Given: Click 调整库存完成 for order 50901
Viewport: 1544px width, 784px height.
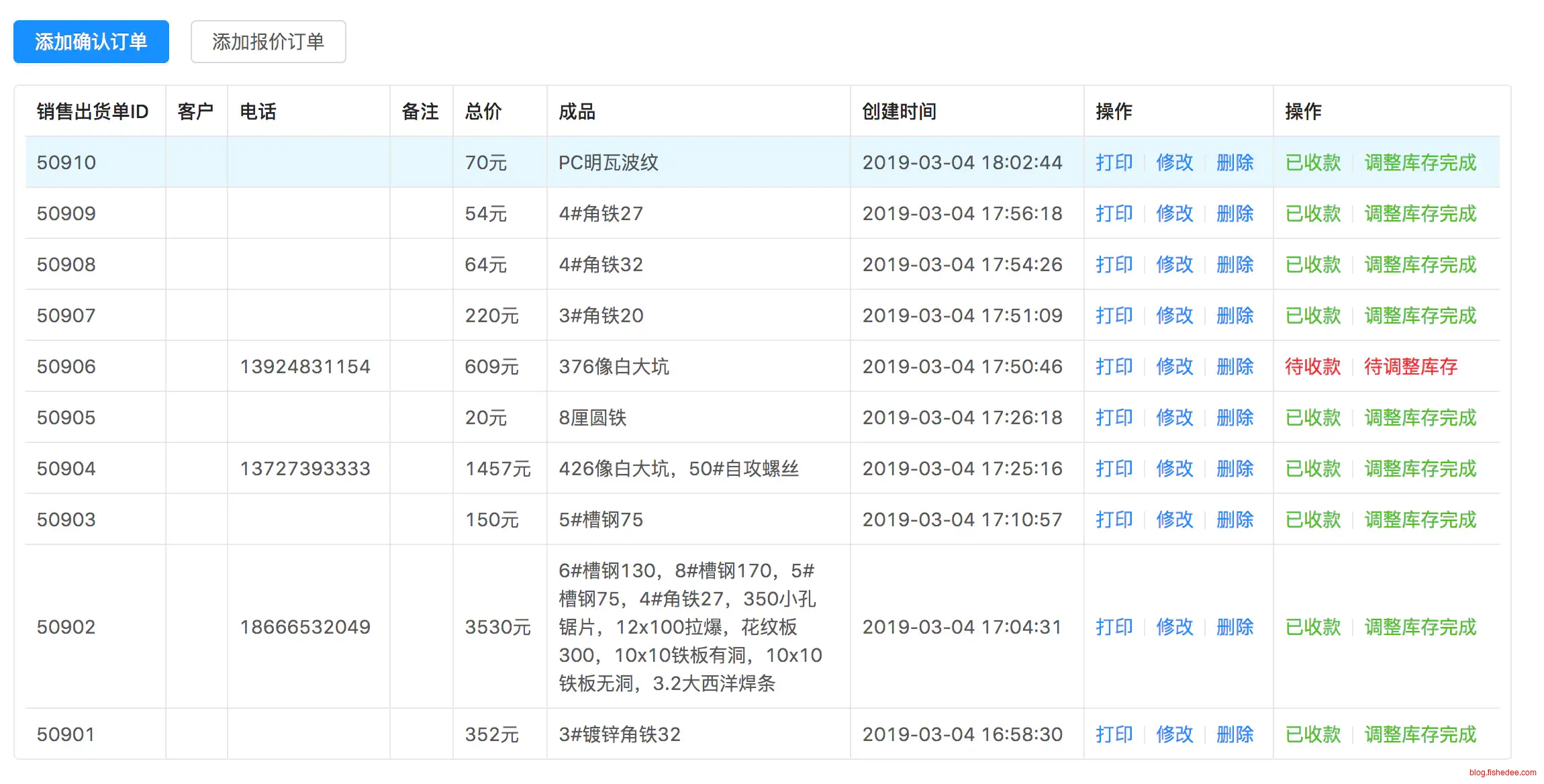Looking at the screenshot, I should (x=1420, y=734).
